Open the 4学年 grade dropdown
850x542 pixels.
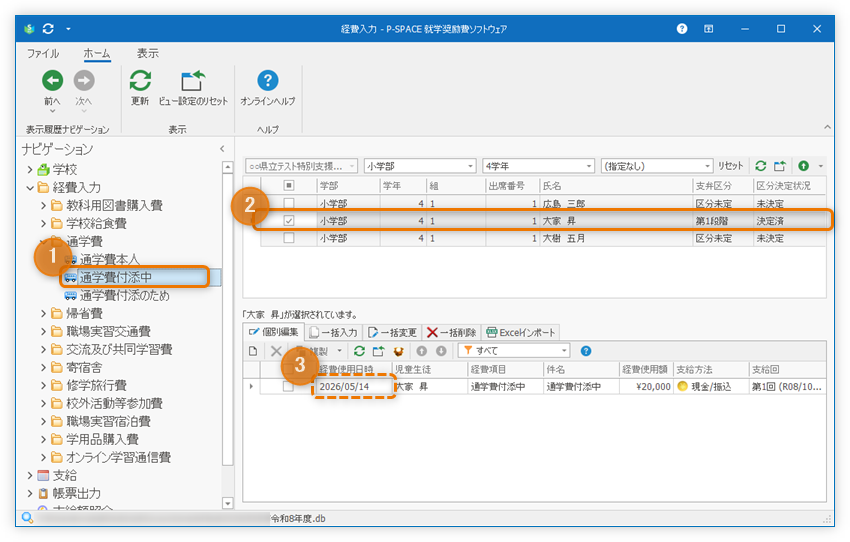536,165
